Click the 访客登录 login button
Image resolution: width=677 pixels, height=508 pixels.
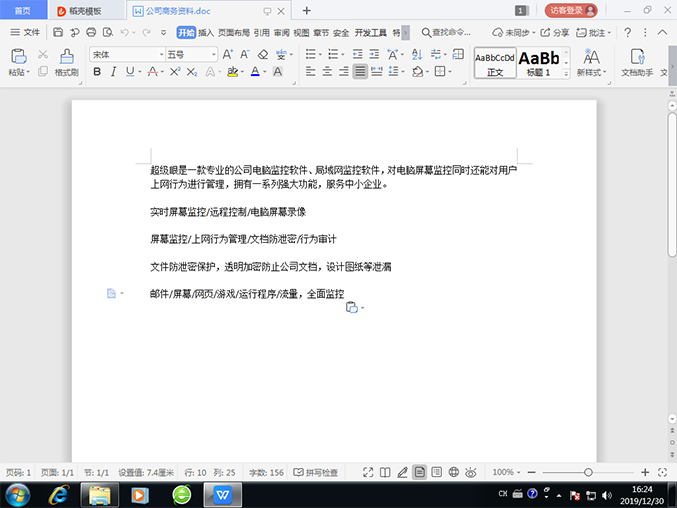[x=571, y=10]
